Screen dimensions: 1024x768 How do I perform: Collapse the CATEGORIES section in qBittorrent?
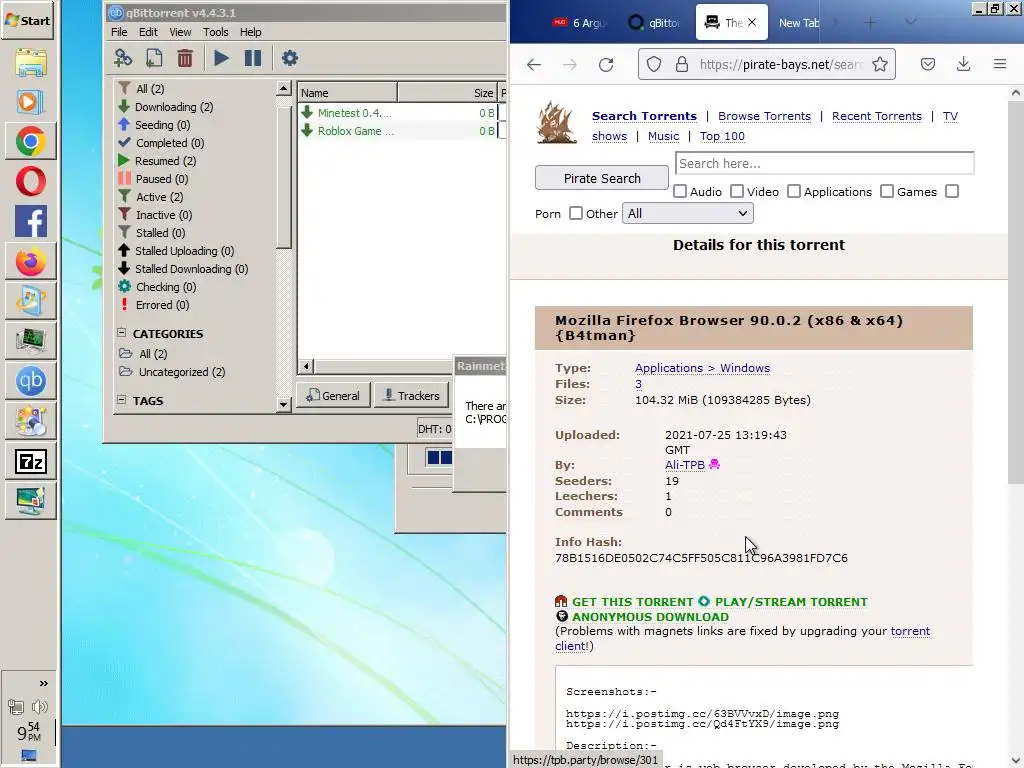[x=121, y=332]
